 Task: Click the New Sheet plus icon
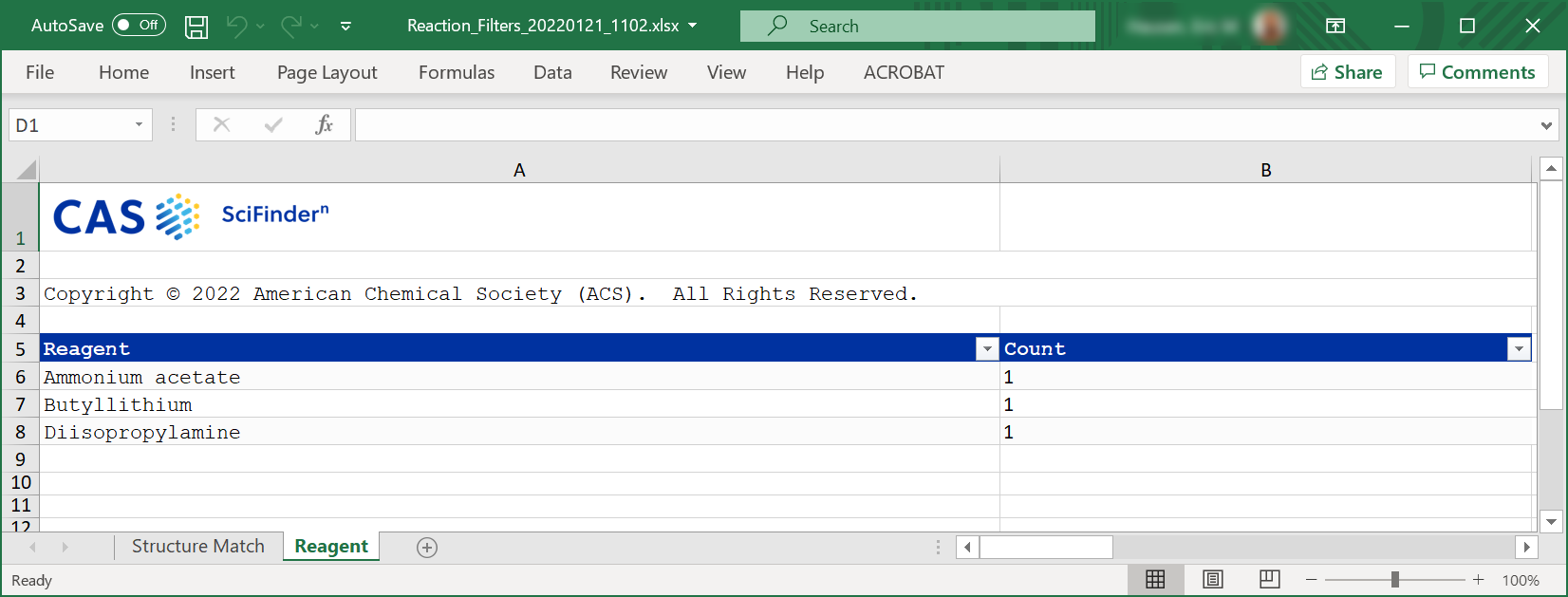pyautogui.click(x=427, y=547)
